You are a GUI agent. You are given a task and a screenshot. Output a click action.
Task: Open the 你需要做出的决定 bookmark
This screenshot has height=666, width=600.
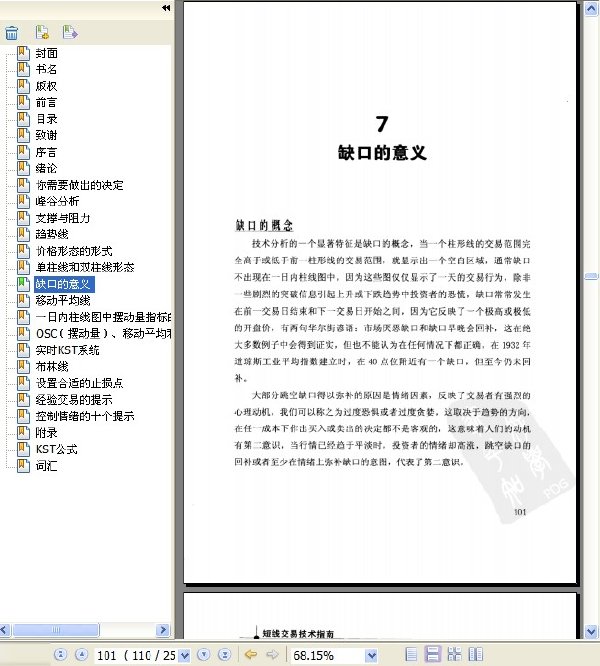pyautogui.click(x=79, y=185)
